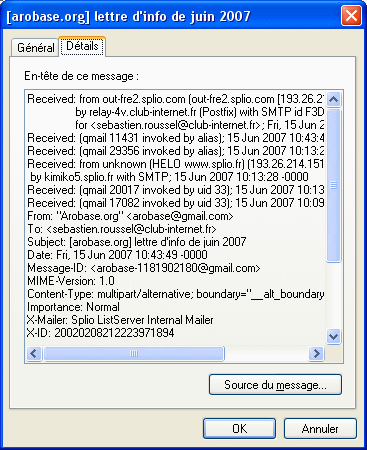Switch to the Général tab
Image resolution: width=367 pixels, height=450 pixels.
click(36, 48)
